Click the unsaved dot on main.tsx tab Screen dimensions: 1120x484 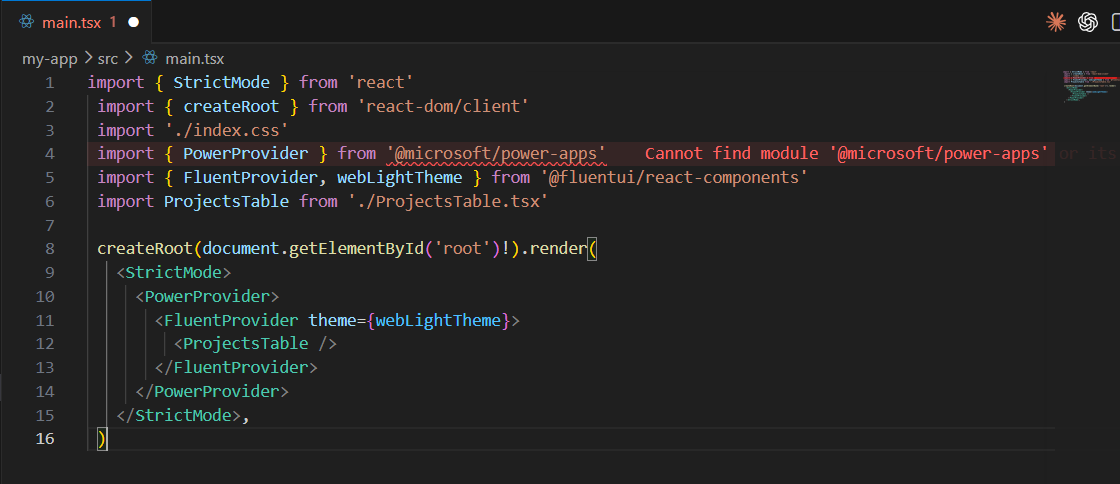pos(134,23)
